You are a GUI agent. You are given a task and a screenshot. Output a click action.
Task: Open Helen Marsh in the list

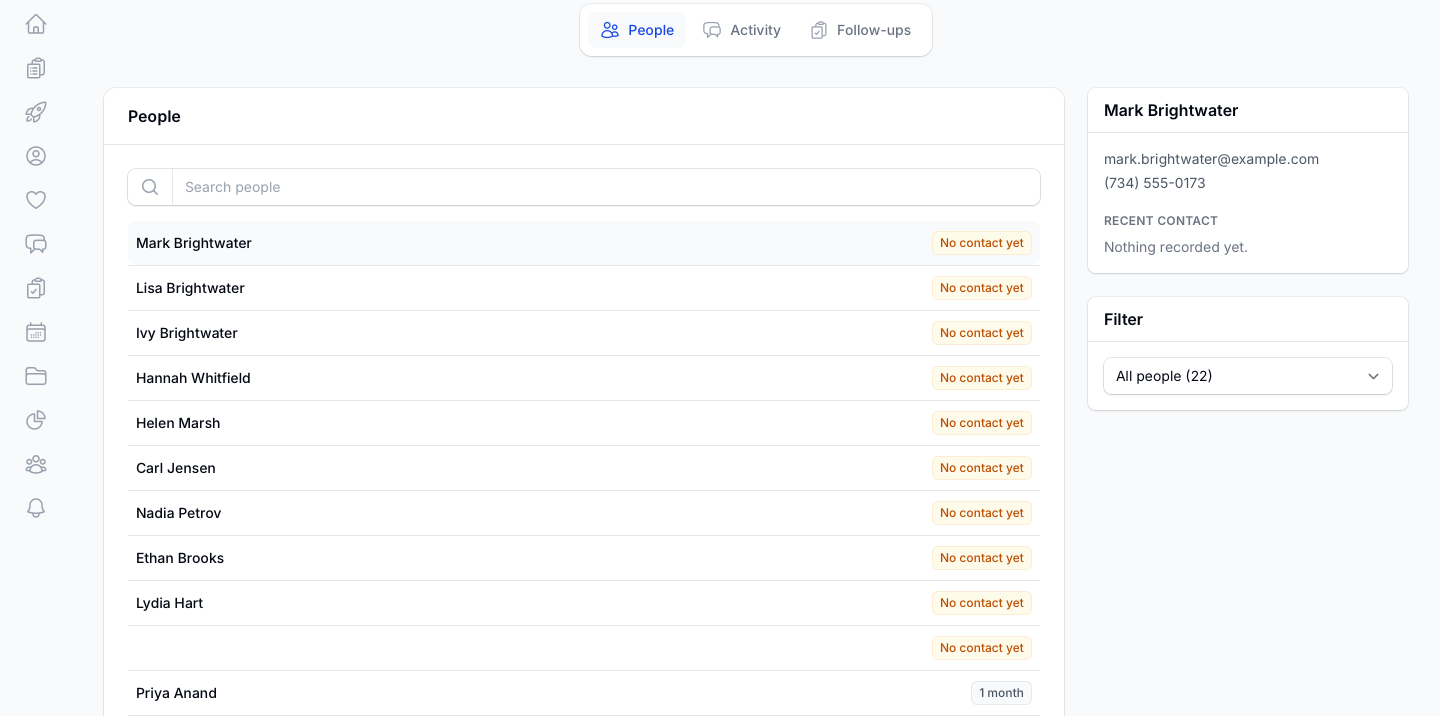tap(584, 423)
